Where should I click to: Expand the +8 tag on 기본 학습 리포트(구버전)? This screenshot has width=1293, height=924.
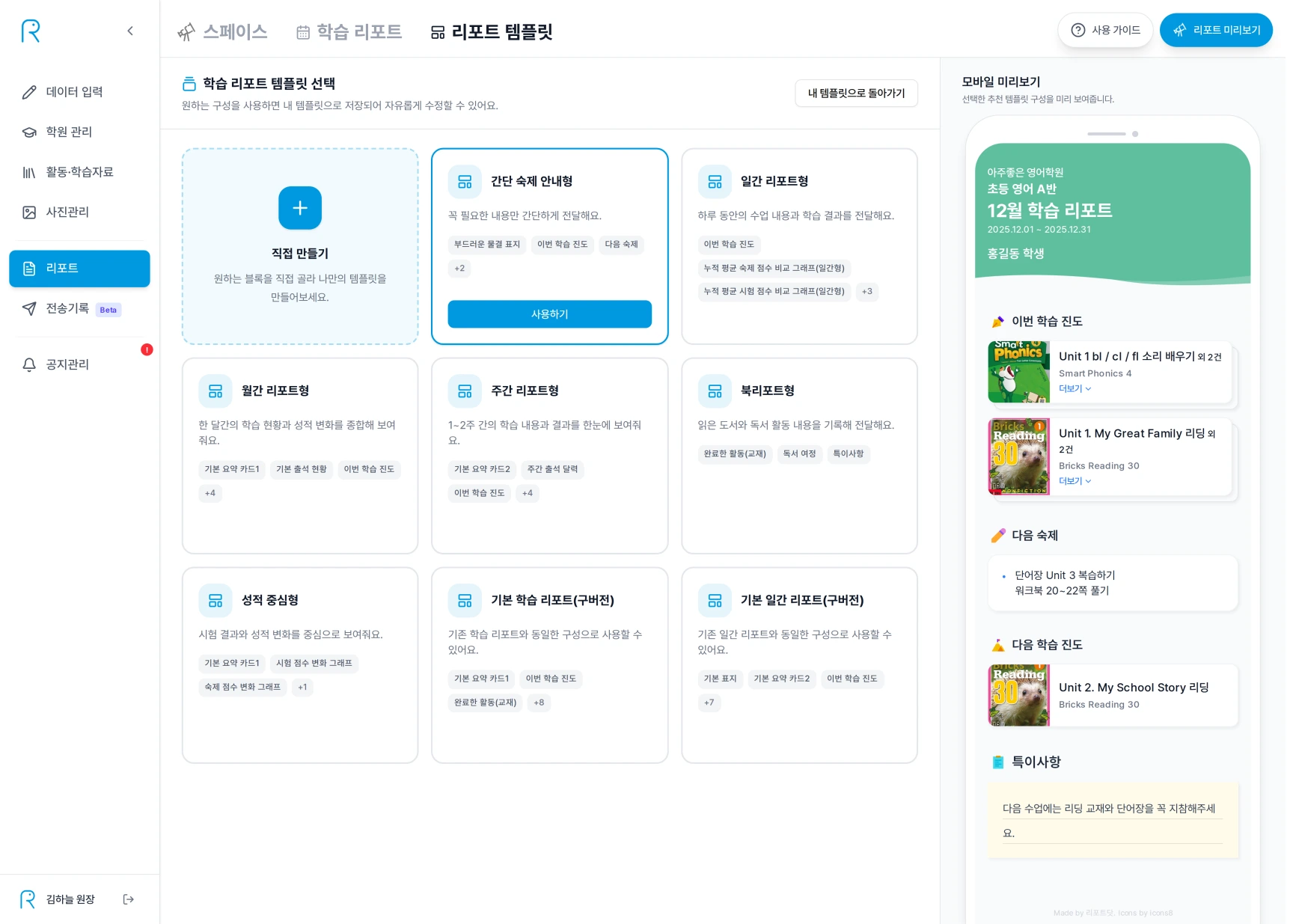(x=539, y=703)
